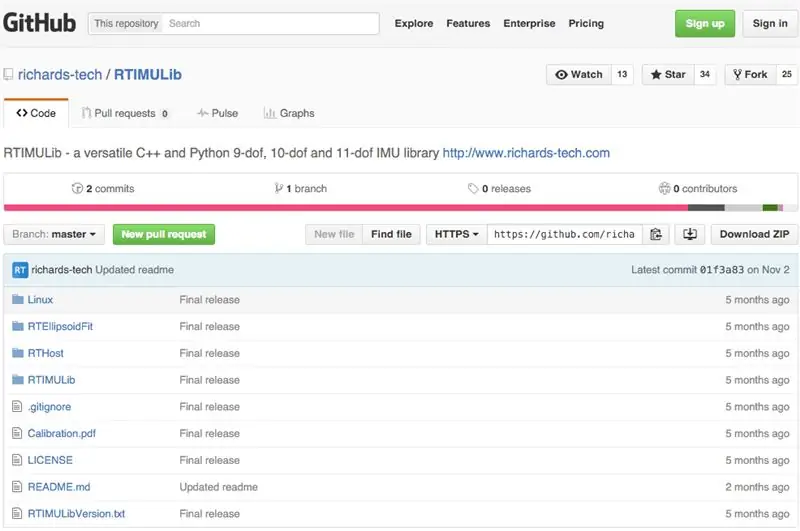Image resolution: width=800 pixels, height=531 pixels.
Task: Click the .gitignore file icon
Action: (x=17, y=407)
